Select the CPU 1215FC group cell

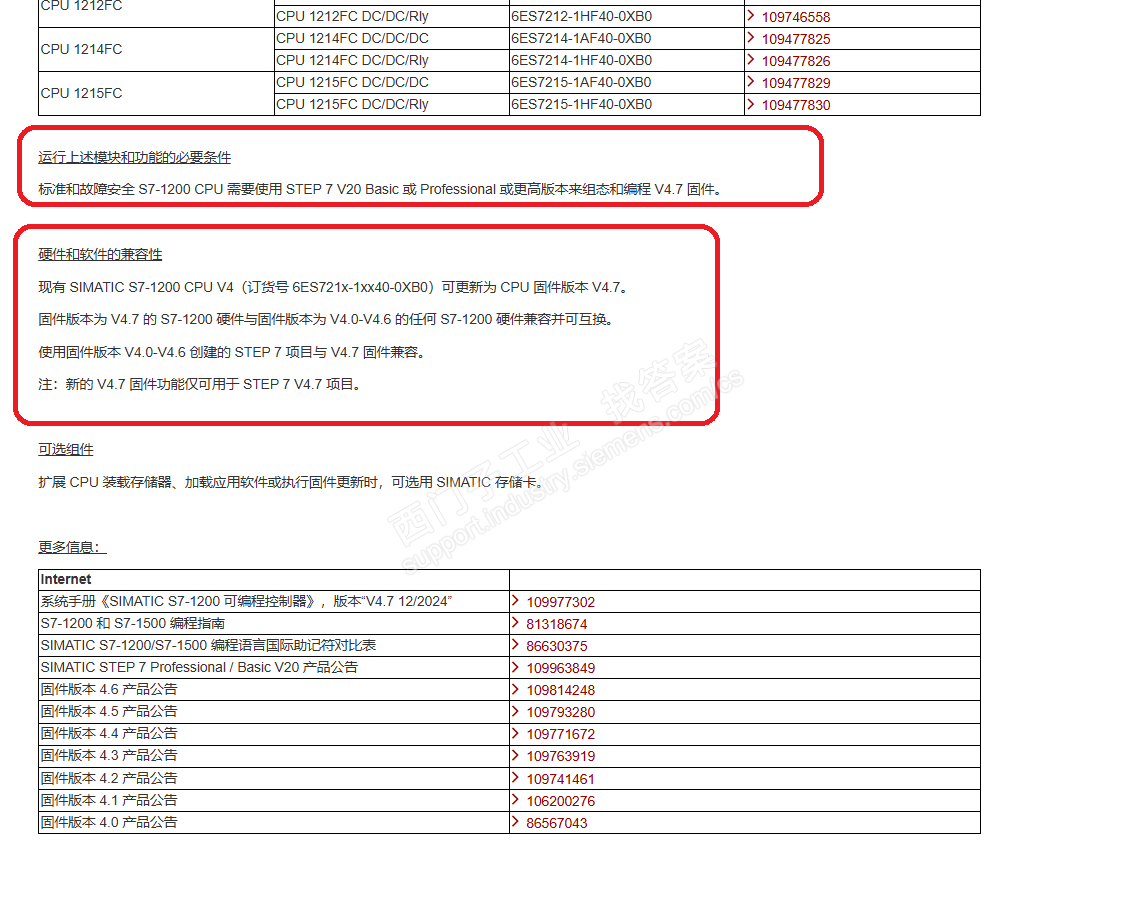point(156,93)
